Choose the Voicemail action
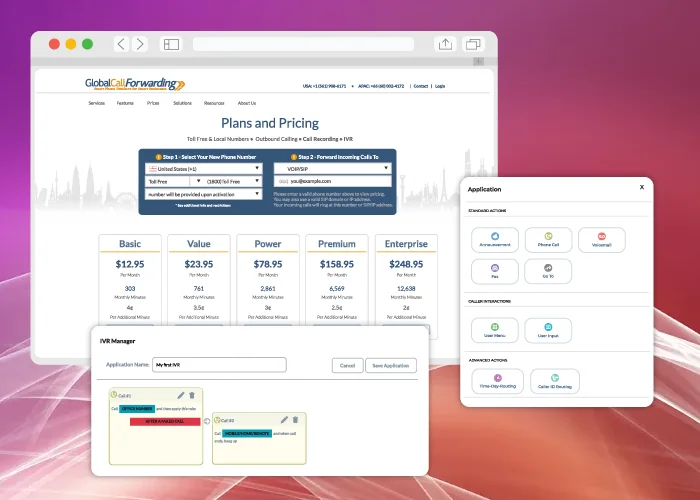 pos(602,239)
